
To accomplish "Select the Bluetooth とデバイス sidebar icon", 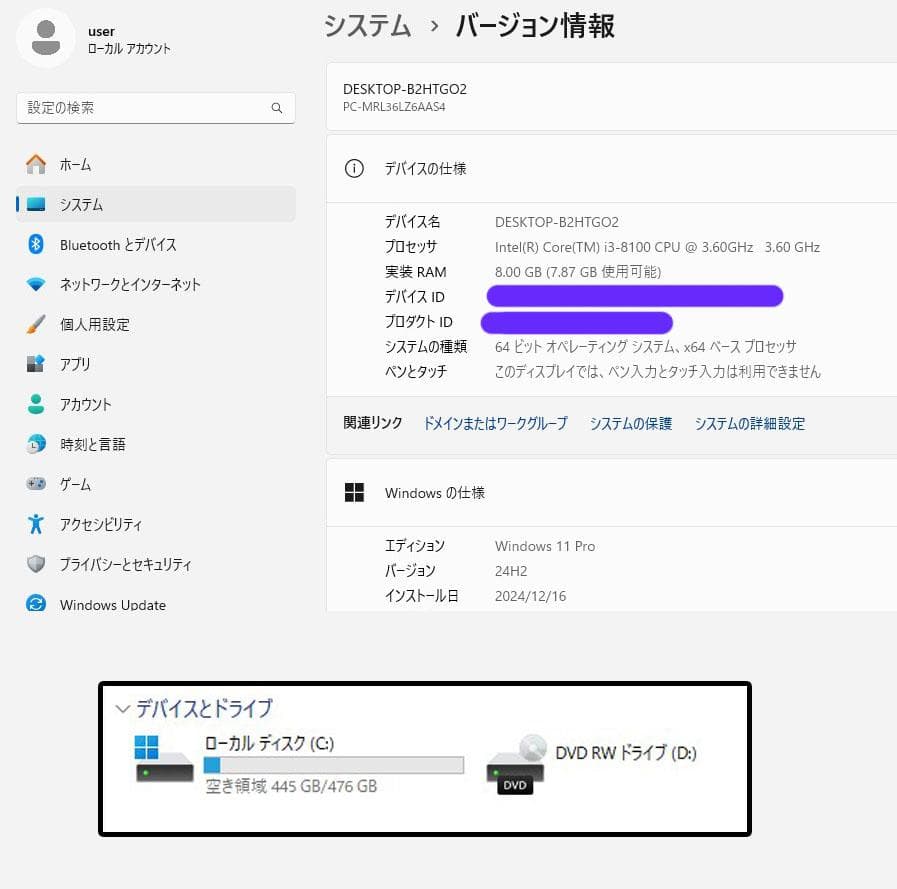I will point(36,244).
